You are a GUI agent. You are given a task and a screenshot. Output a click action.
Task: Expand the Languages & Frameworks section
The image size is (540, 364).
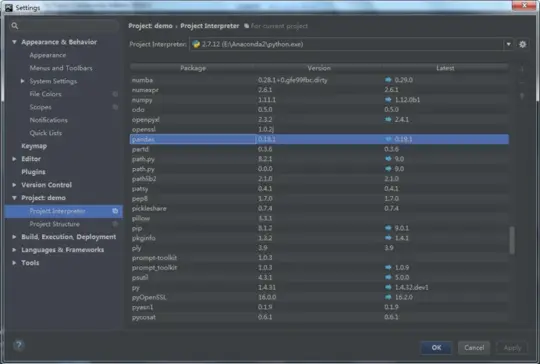(14, 250)
